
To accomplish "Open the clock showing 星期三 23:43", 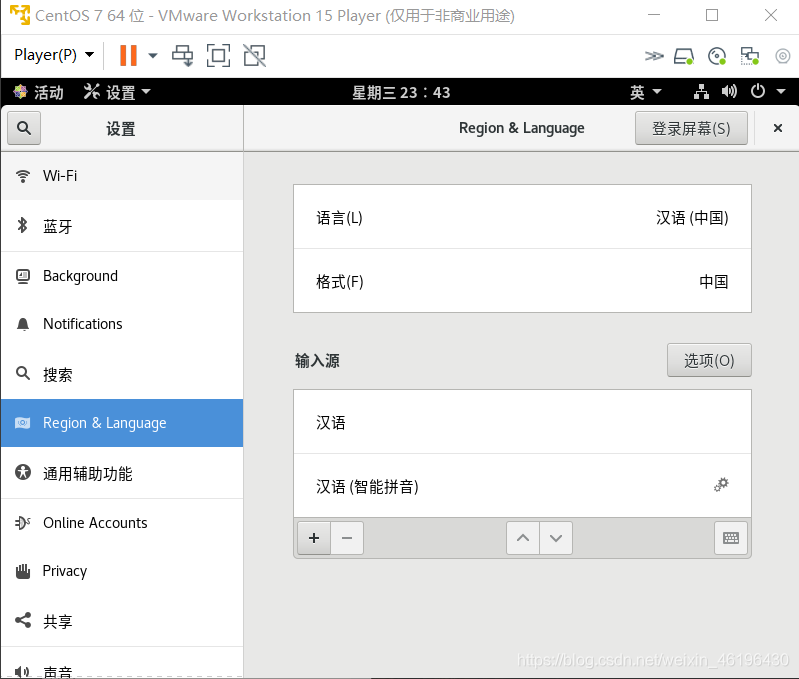I will [401, 92].
